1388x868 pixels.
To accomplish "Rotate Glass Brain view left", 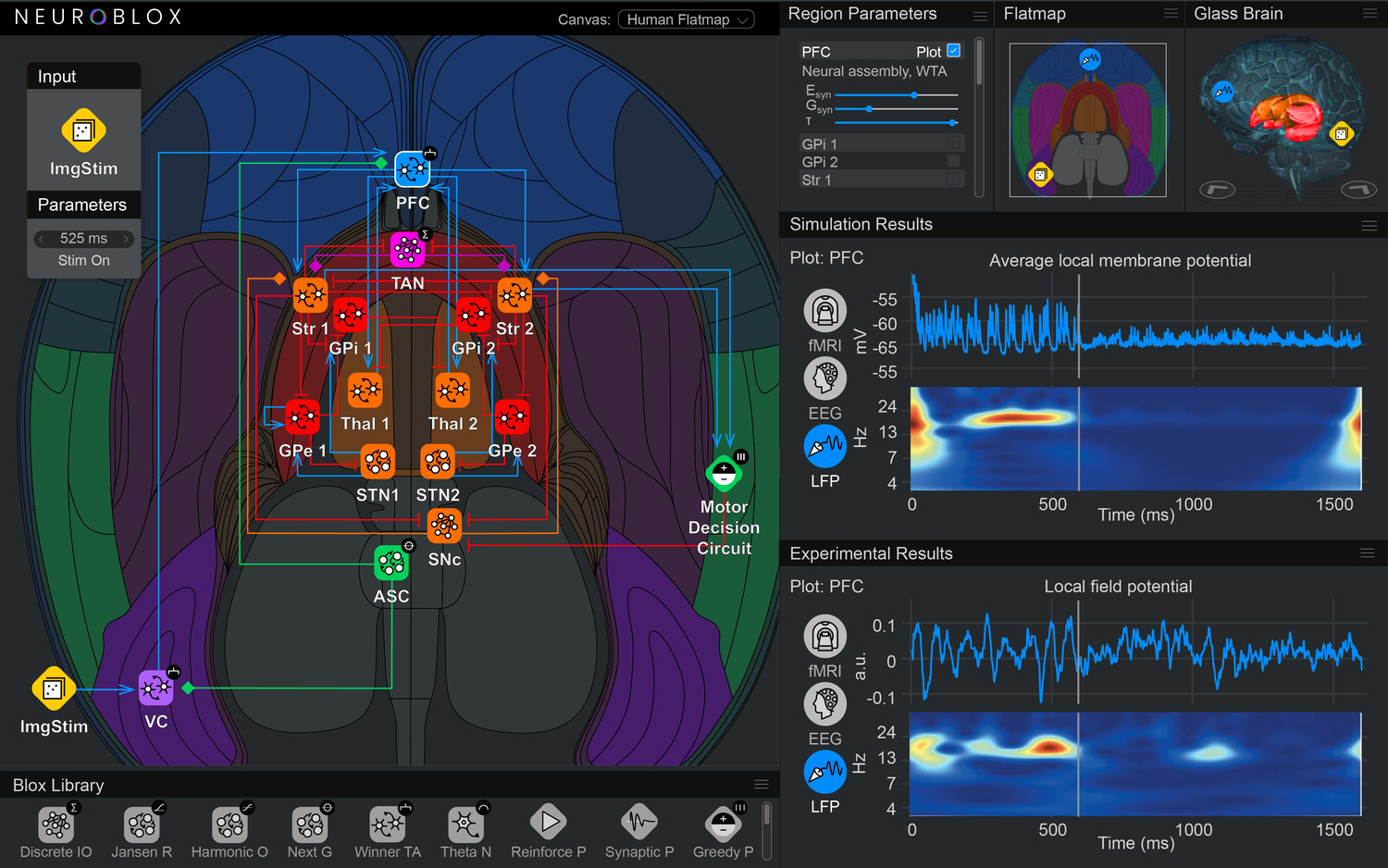I will [1217, 190].
